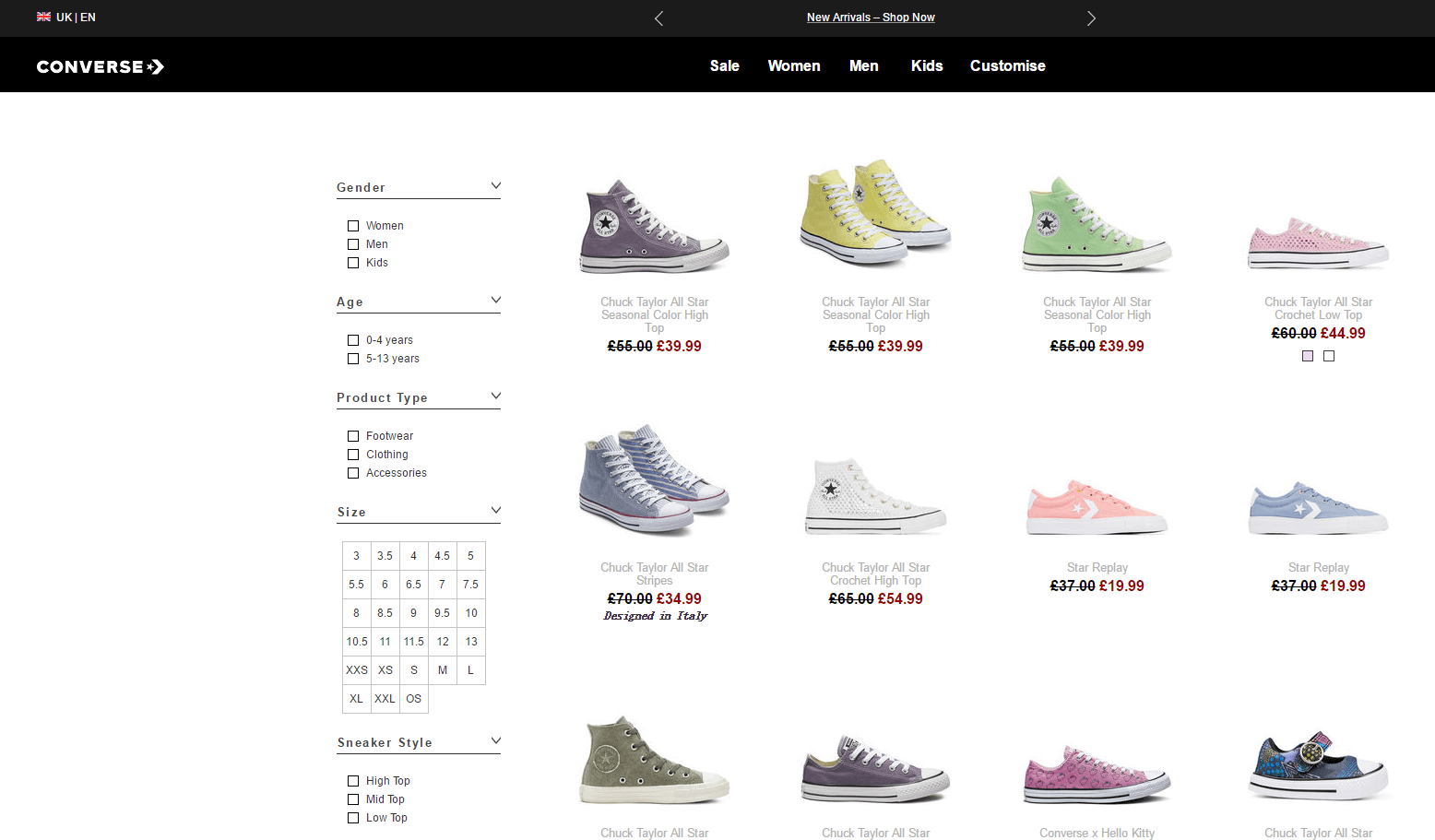Pick the XXS clothing size

click(357, 670)
